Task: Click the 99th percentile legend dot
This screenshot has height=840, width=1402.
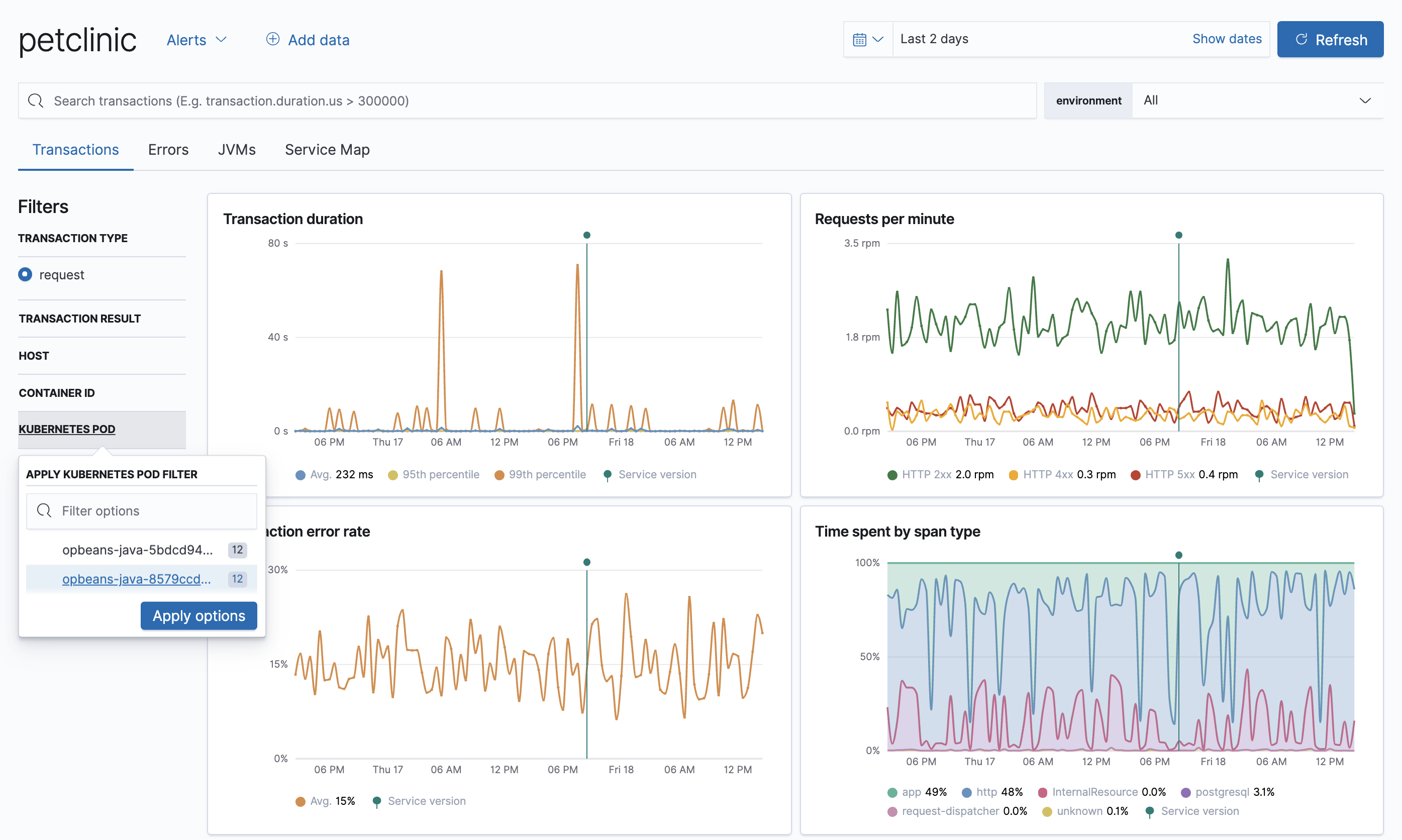Action: (x=500, y=474)
